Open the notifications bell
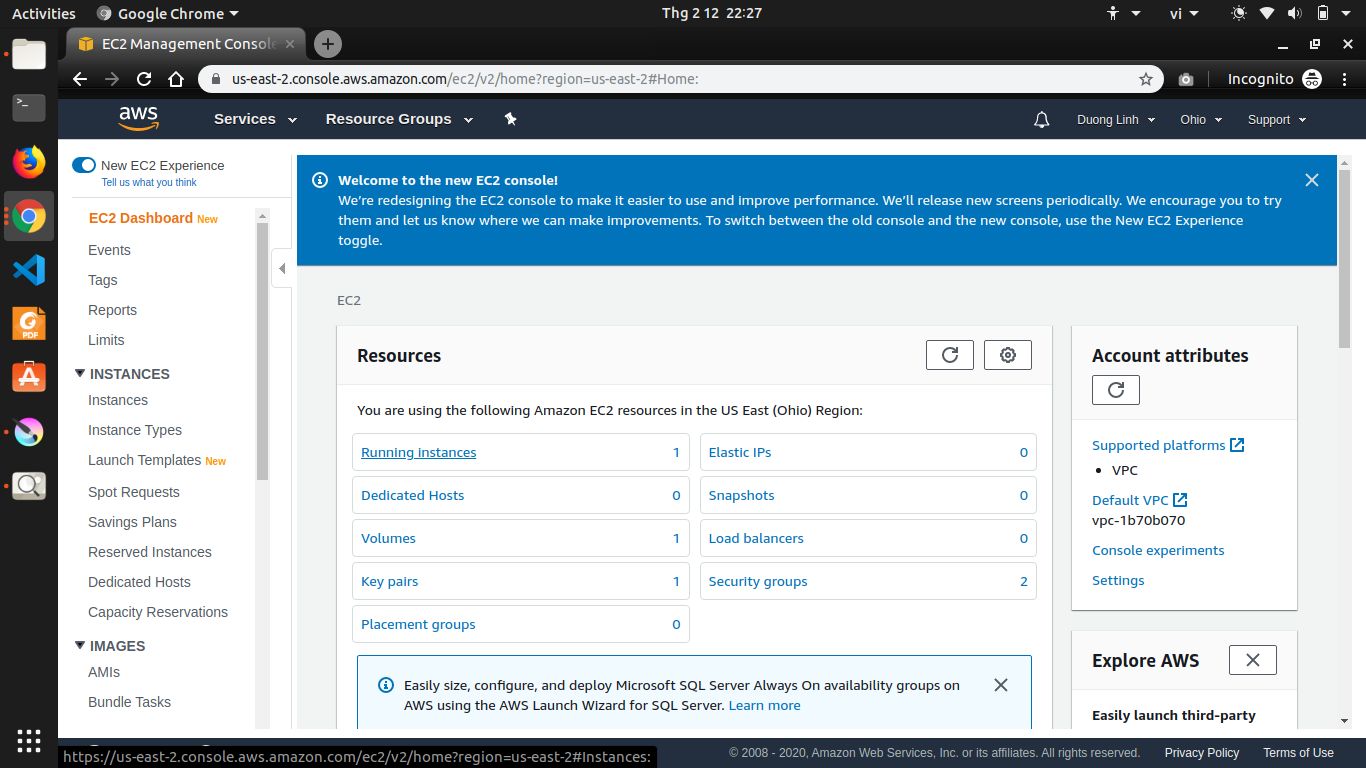This screenshot has height=768, width=1366. (x=1042, y=120)
